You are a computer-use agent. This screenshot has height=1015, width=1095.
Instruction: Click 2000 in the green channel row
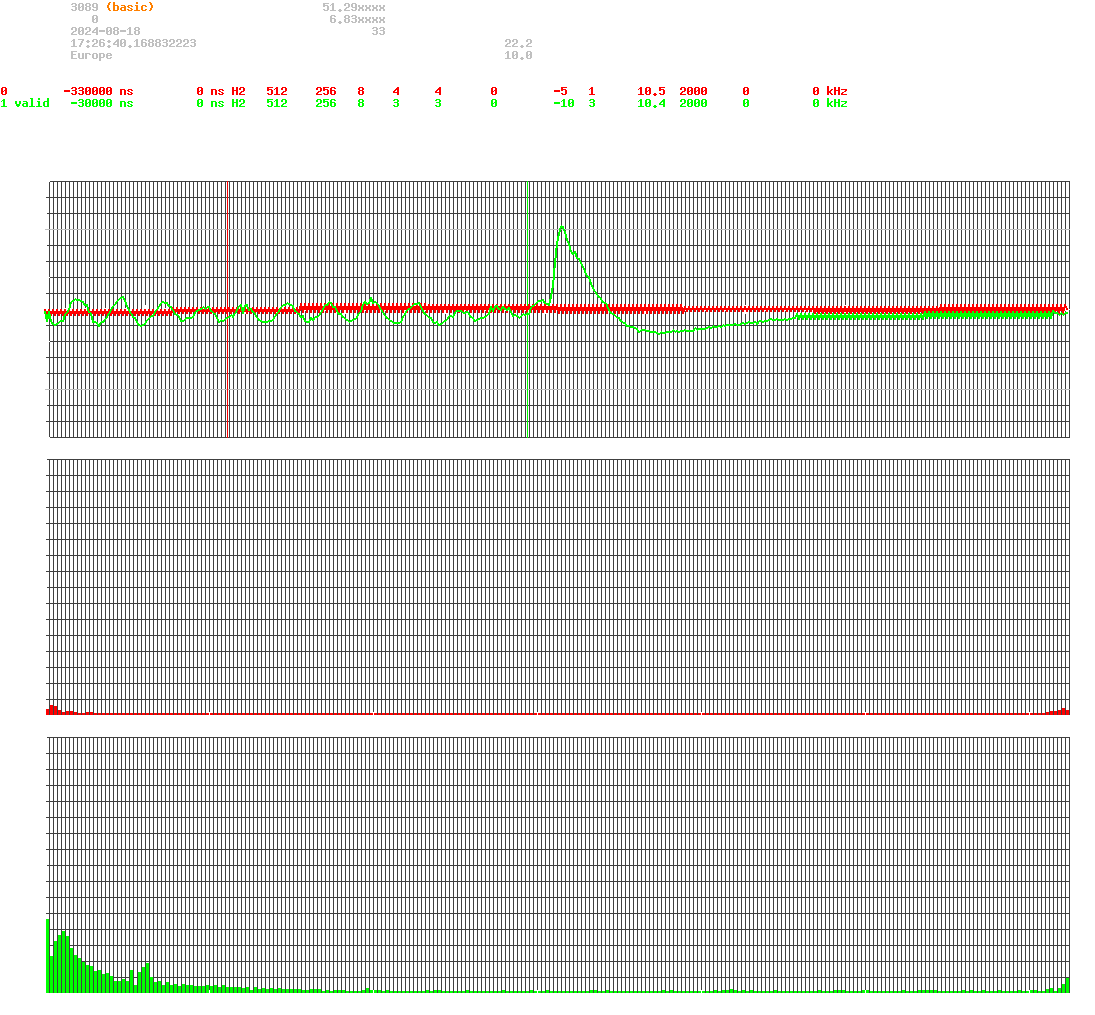click(x=693, y=103)
